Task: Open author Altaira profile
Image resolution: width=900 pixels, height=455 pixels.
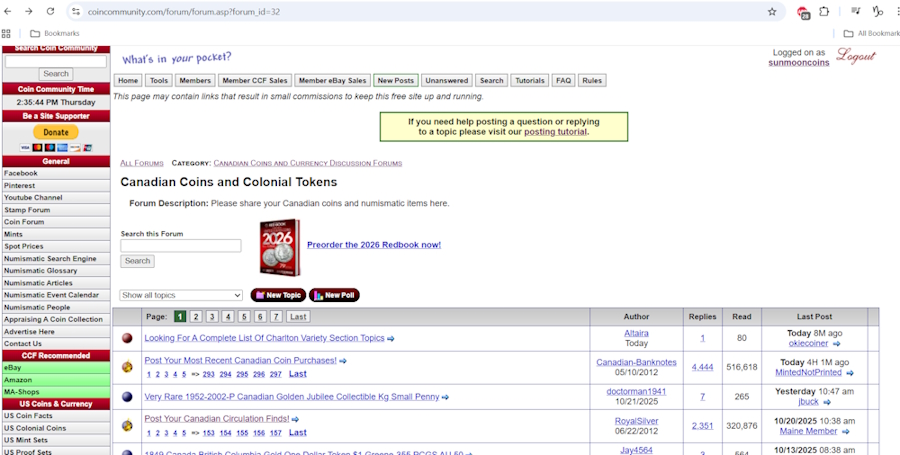Action: pyautogui.click(x=637, y=333)
